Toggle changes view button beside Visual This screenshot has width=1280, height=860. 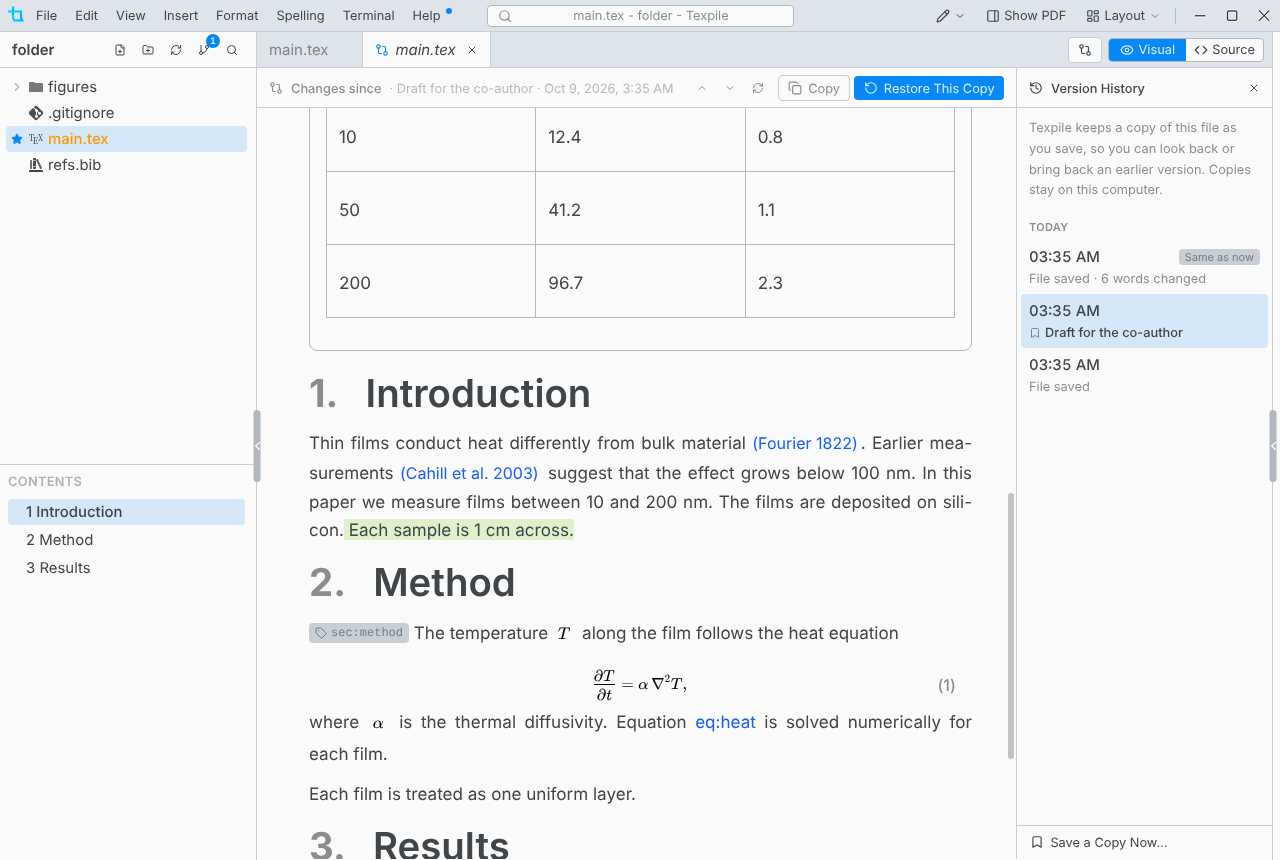(1085, 50)
